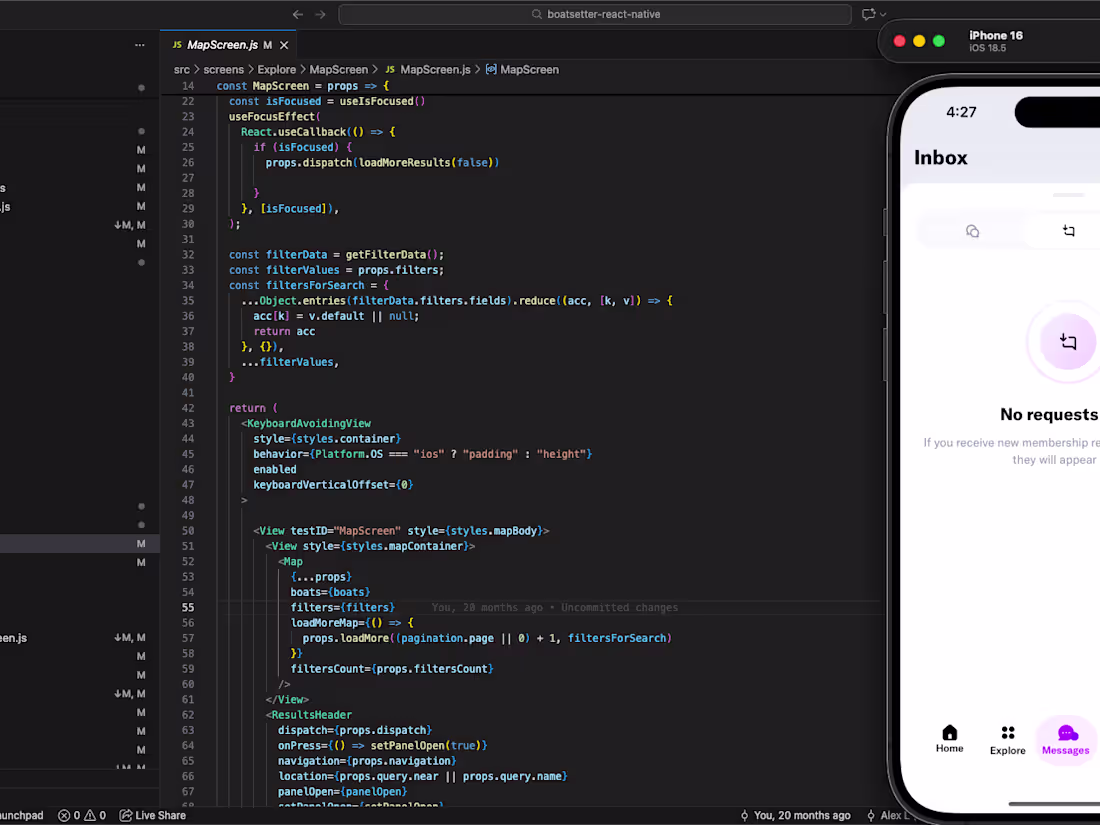Click the back navigation arrow

(297, 14)
